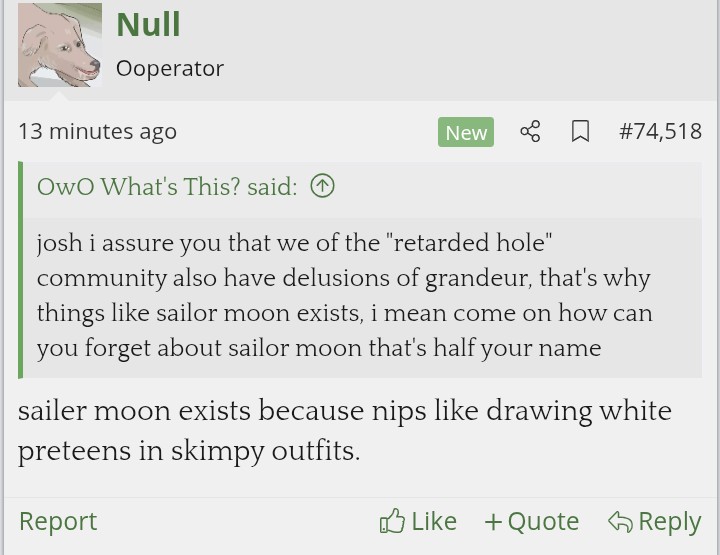Open Null's dog avatar picture
The height and width of the screenshot is (555, 720).
(x=60, y=45)
